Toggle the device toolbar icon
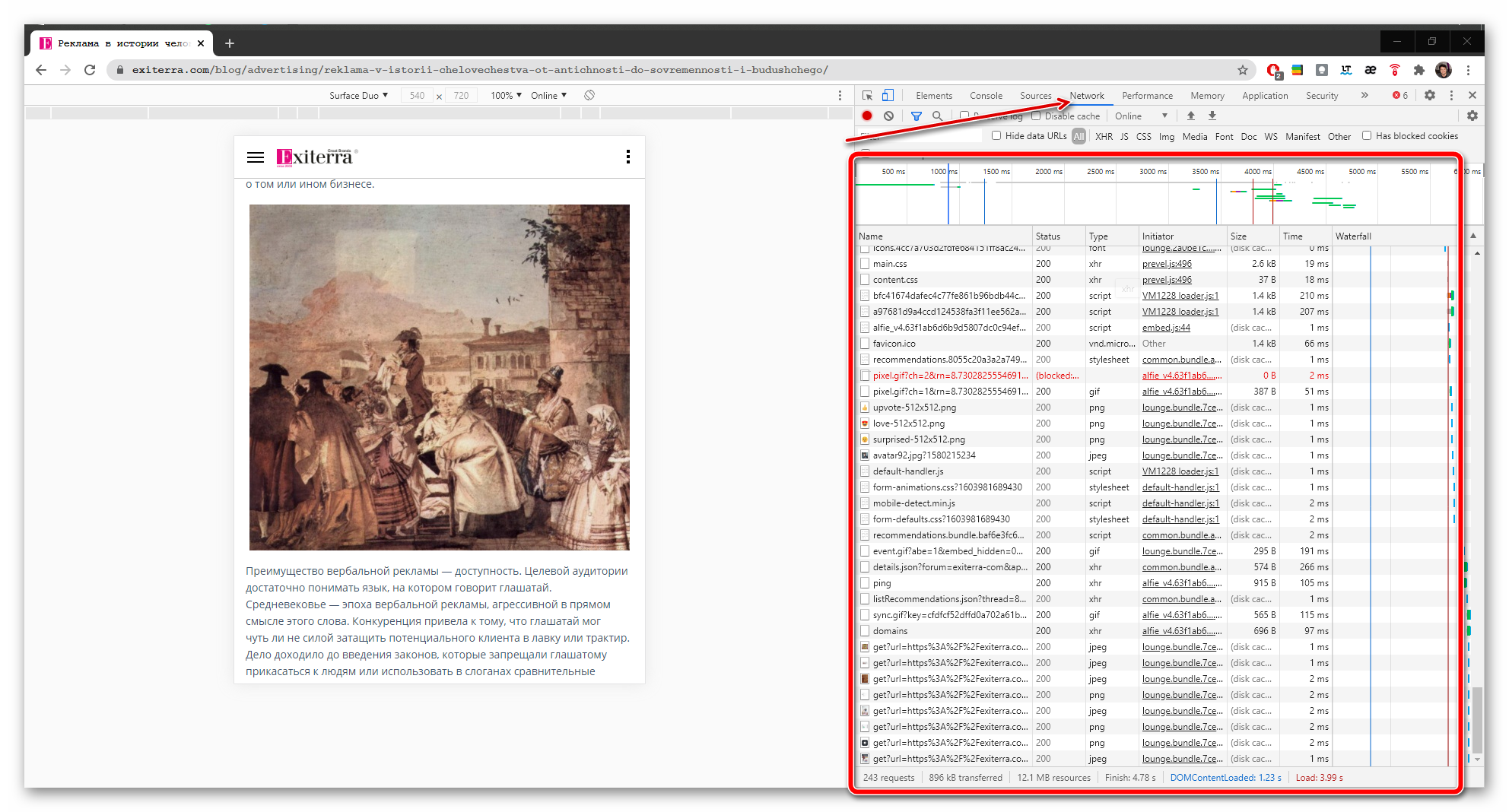Viewport: 1509px width, 812px height. 888,95
